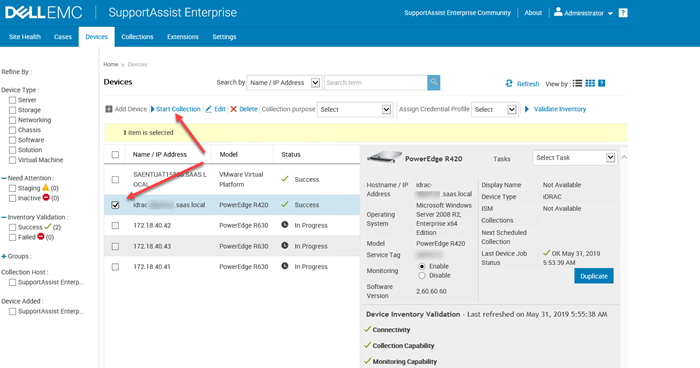Click the Administrator user icon
This screenshot has width=700, height=368.
point(558,12)
